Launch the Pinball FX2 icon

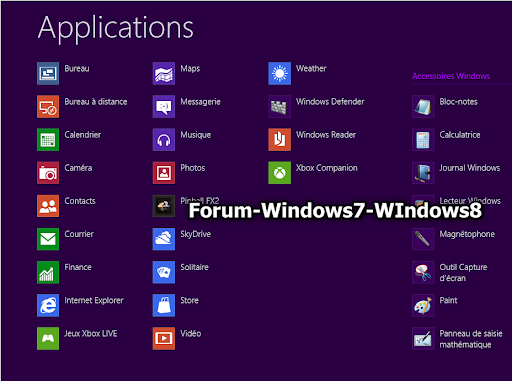164,206
